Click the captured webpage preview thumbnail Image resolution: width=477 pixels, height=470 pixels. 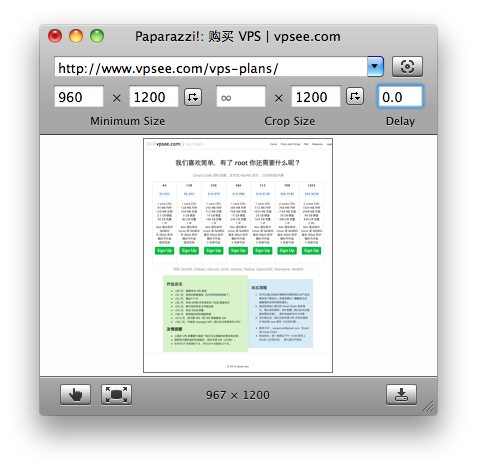pos(238,256)
